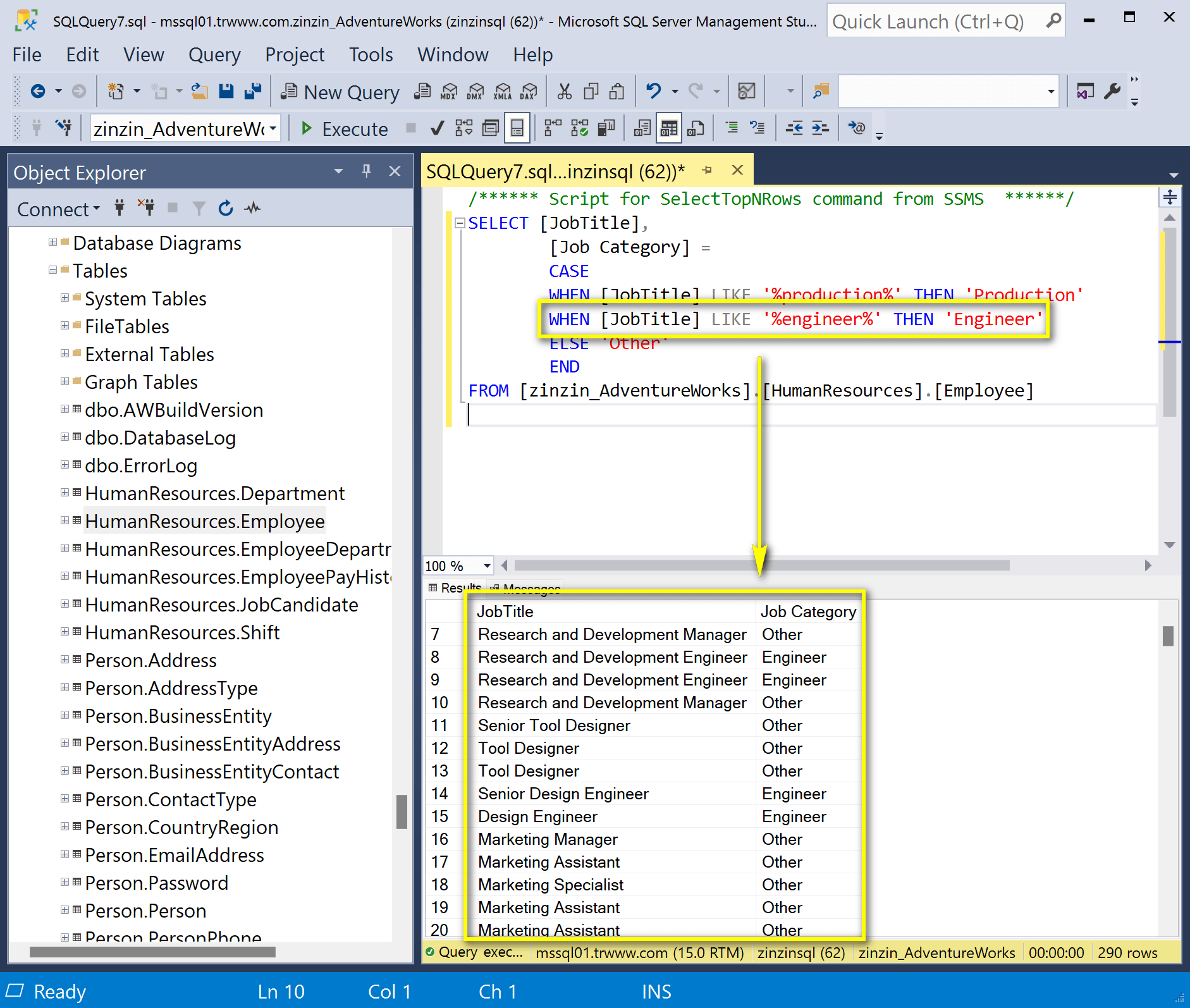This screenshot has width=1190, height=1008.
Task: Click the Open File folder icon
Action: point(200,92)
